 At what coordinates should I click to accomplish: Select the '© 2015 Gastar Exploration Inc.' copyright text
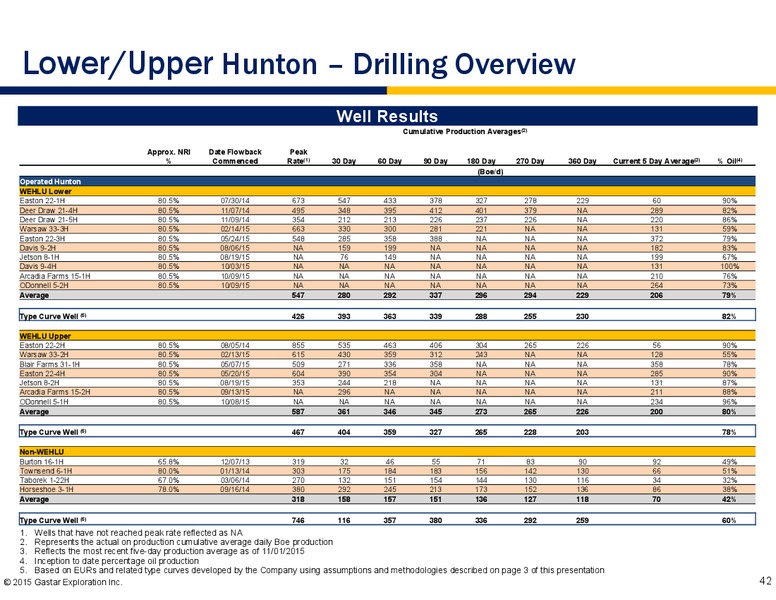63,582
